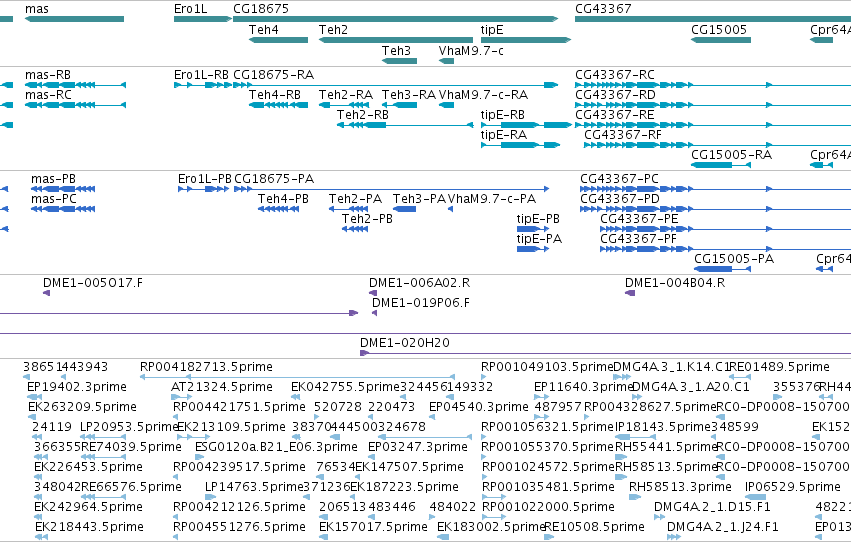
Task: Open transcript mas-RB
Action: coord(75,85)
